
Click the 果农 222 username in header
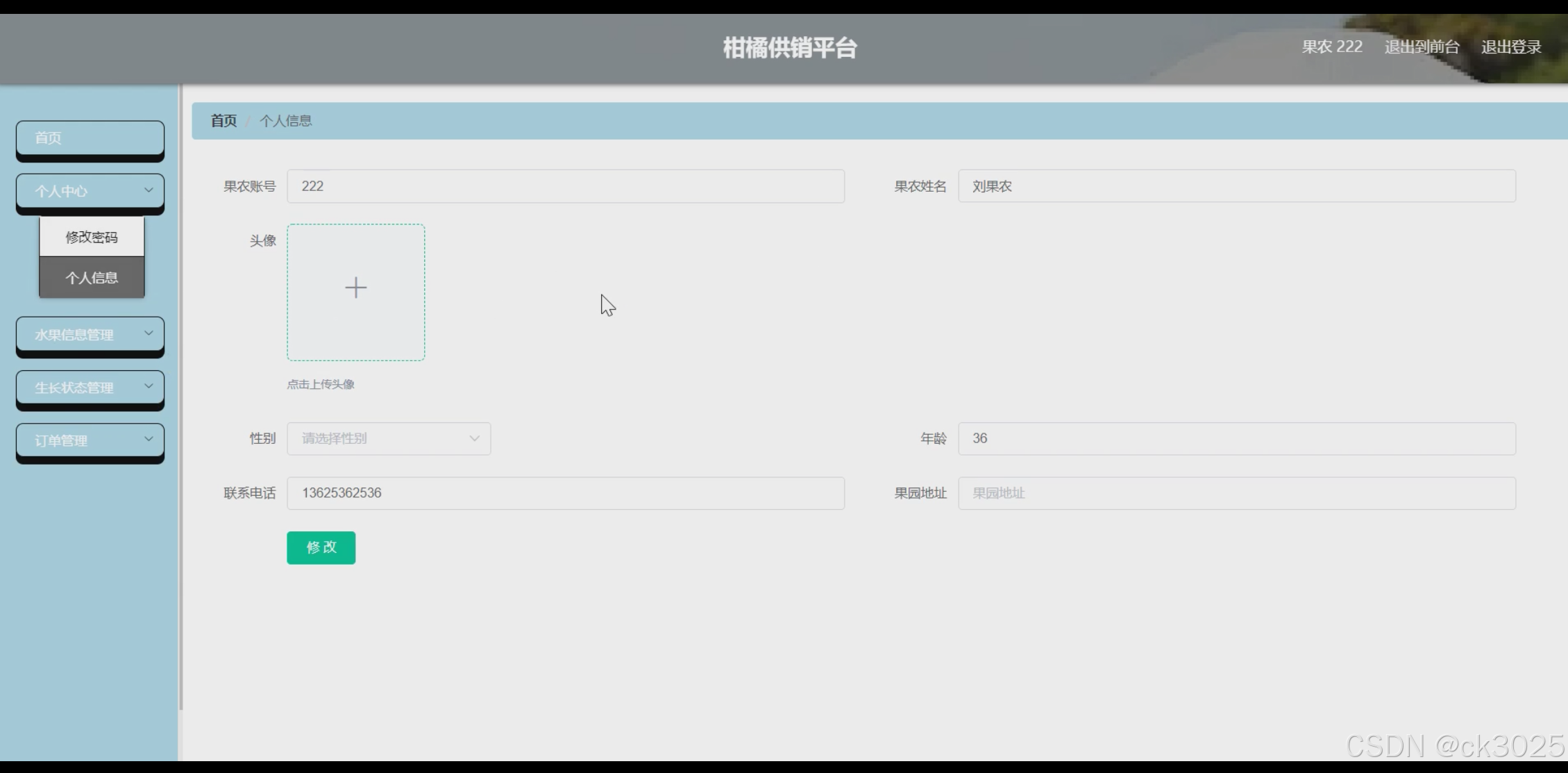coord(1331,47)
